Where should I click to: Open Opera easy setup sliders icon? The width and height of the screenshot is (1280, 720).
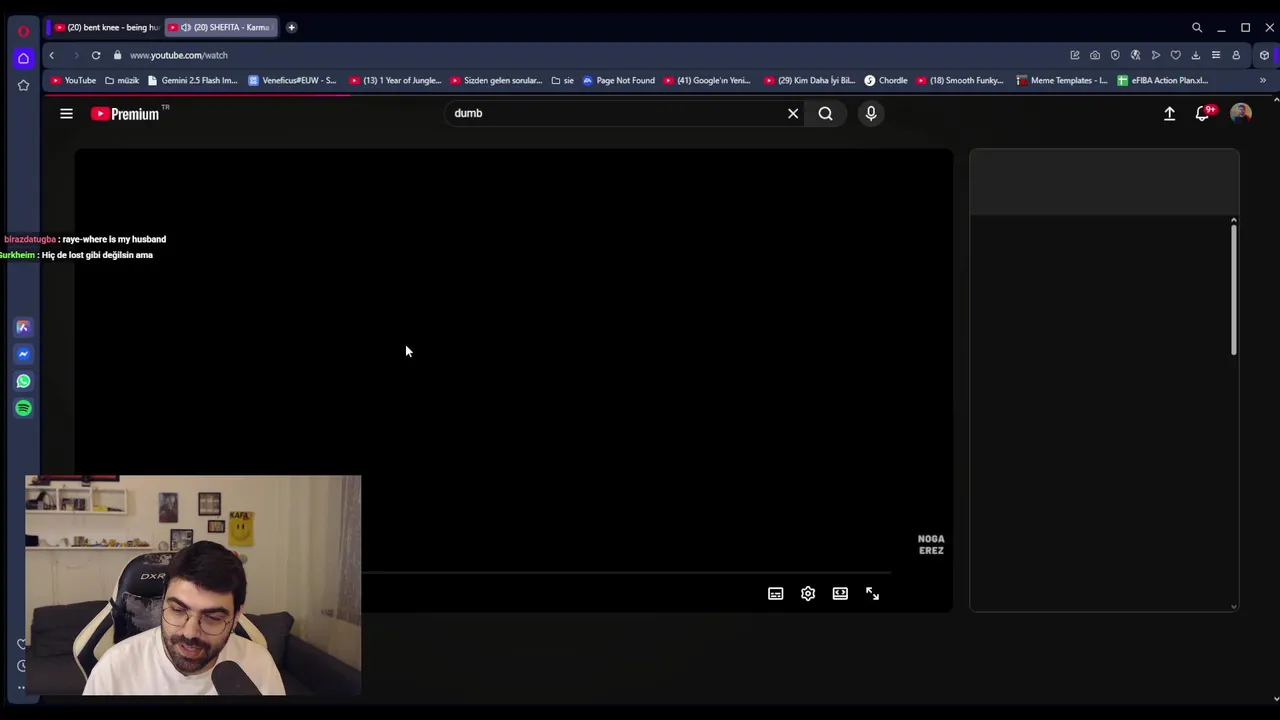(x=1216, y=55)
